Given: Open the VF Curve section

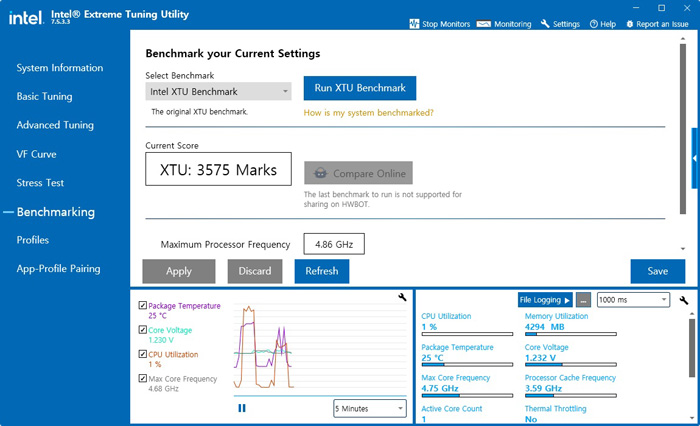Looking at the screenshot, I should point(36,154).
